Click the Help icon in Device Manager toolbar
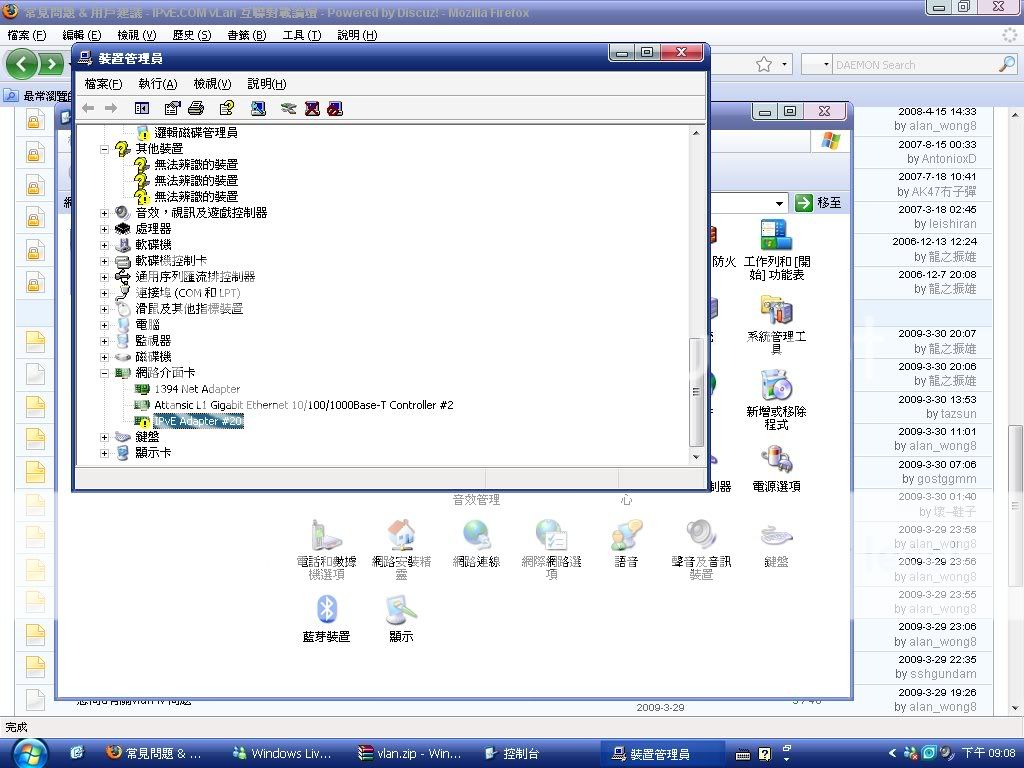Image resolution: width=1024 pixels, height=768 pixels. pyautogui.click(x=227, y=108)
